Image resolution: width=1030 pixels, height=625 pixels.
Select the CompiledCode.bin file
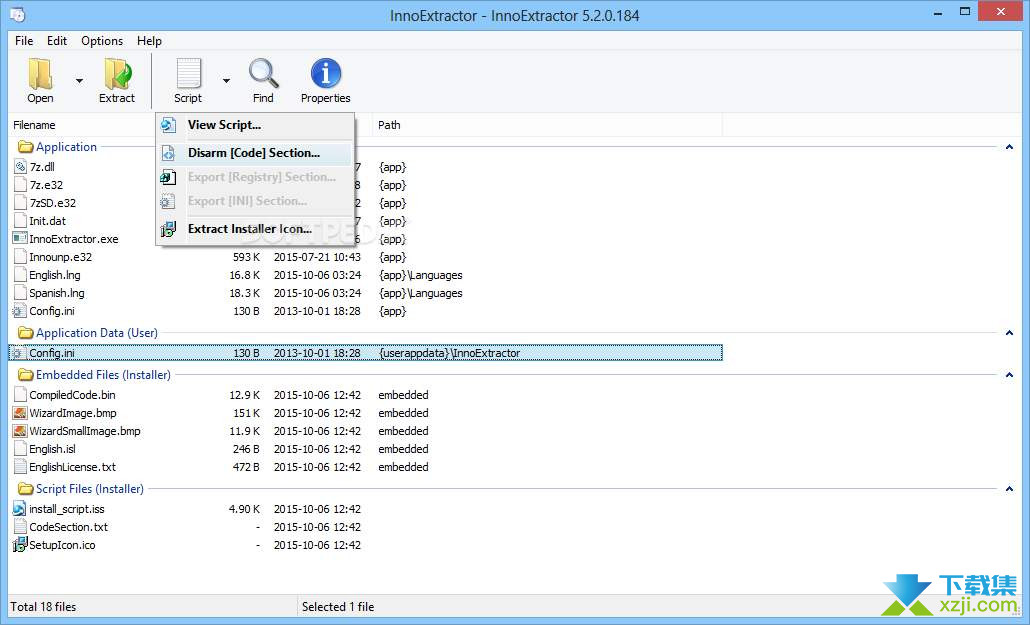[72, 396]
